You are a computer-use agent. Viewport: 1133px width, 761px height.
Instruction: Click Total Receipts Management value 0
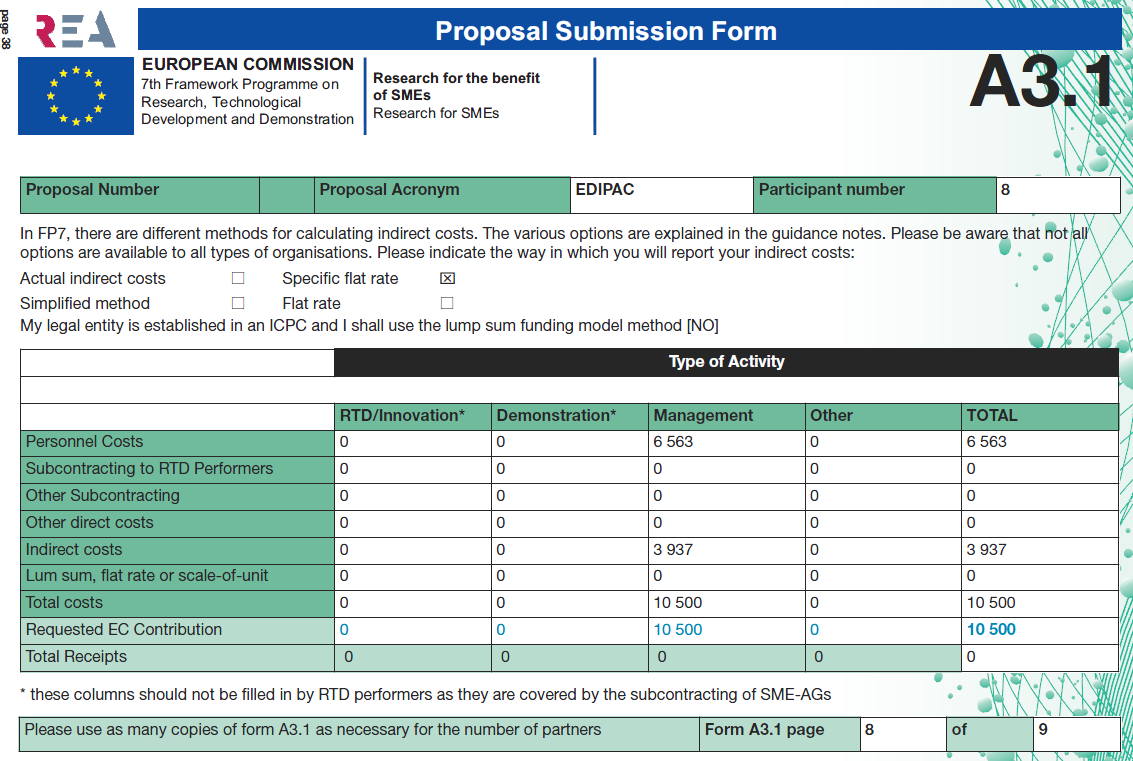tap(662, 657)
